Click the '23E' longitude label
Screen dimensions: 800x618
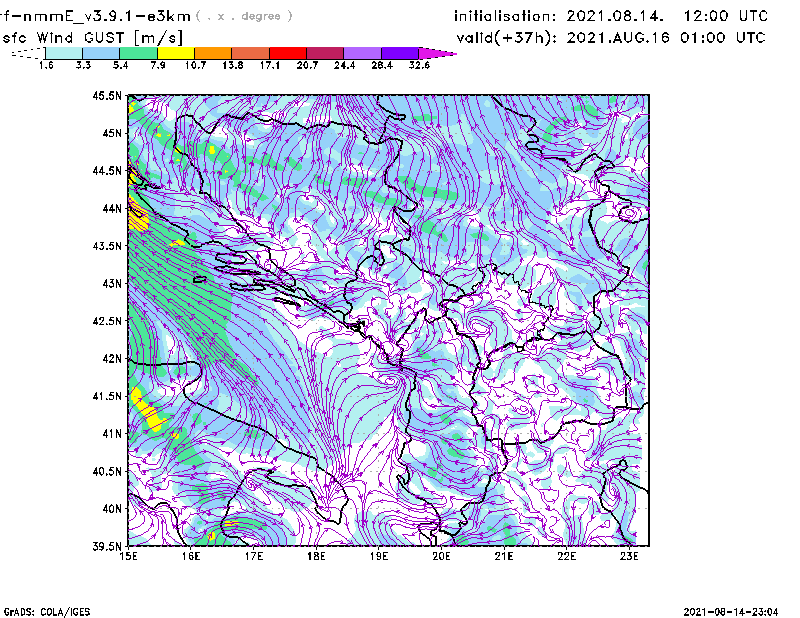point(629,556)
